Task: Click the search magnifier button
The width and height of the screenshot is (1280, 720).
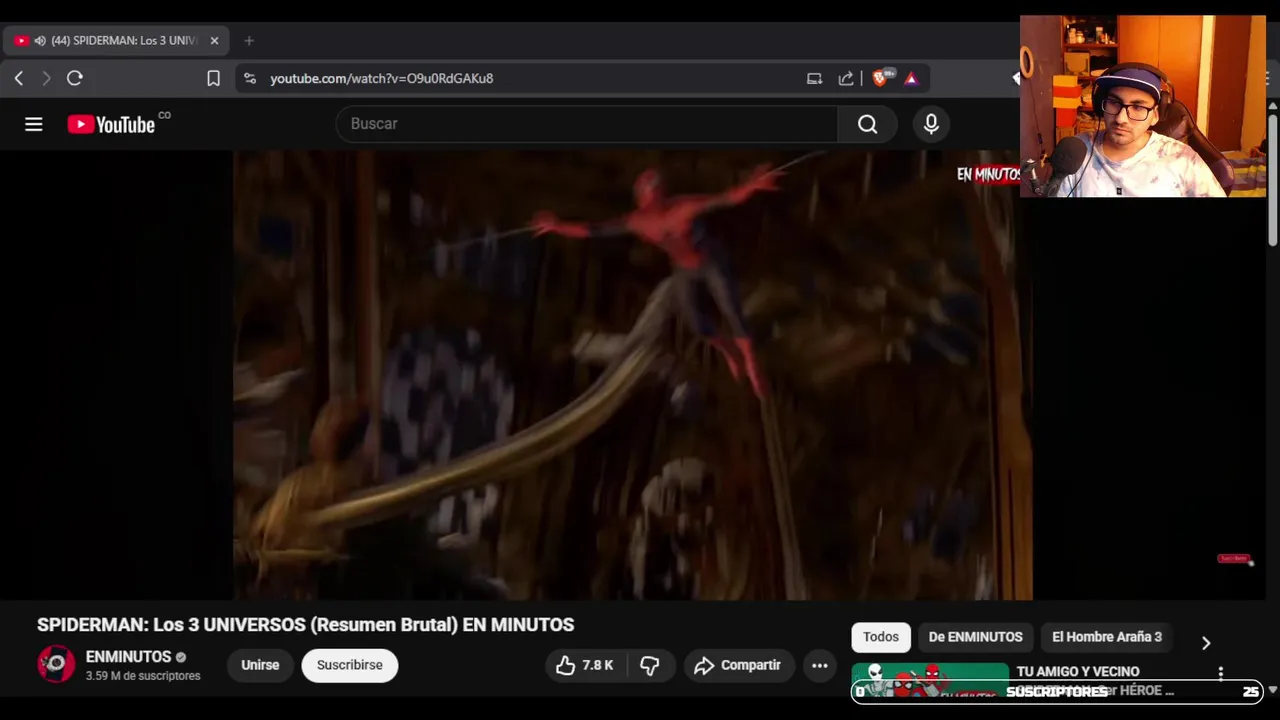Action: point(867,124)
